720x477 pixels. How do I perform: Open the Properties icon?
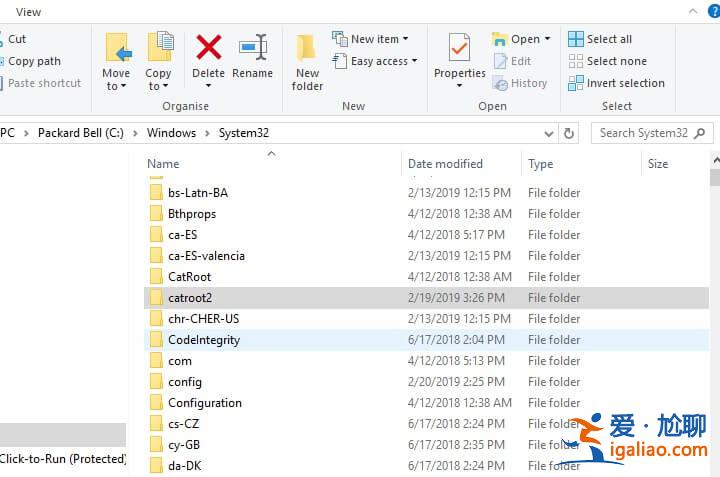point(459,48)
